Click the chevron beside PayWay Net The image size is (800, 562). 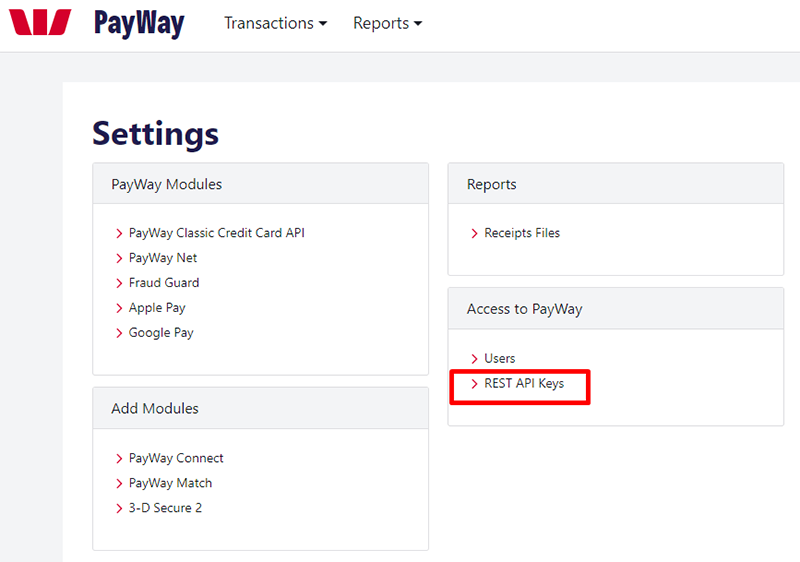[119, 259]
